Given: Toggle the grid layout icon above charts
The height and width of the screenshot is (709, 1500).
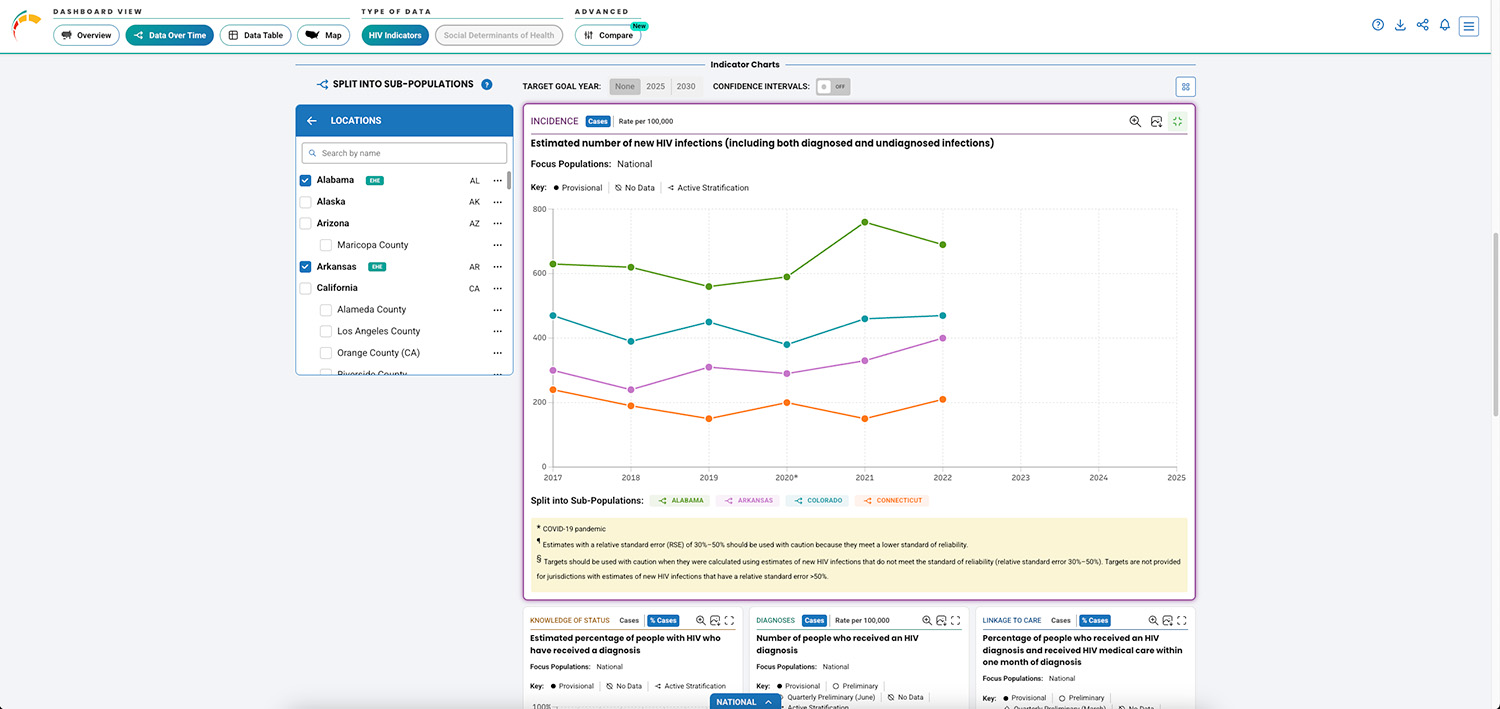Looking at the screenshot, I should click(x=1186, y=87).
